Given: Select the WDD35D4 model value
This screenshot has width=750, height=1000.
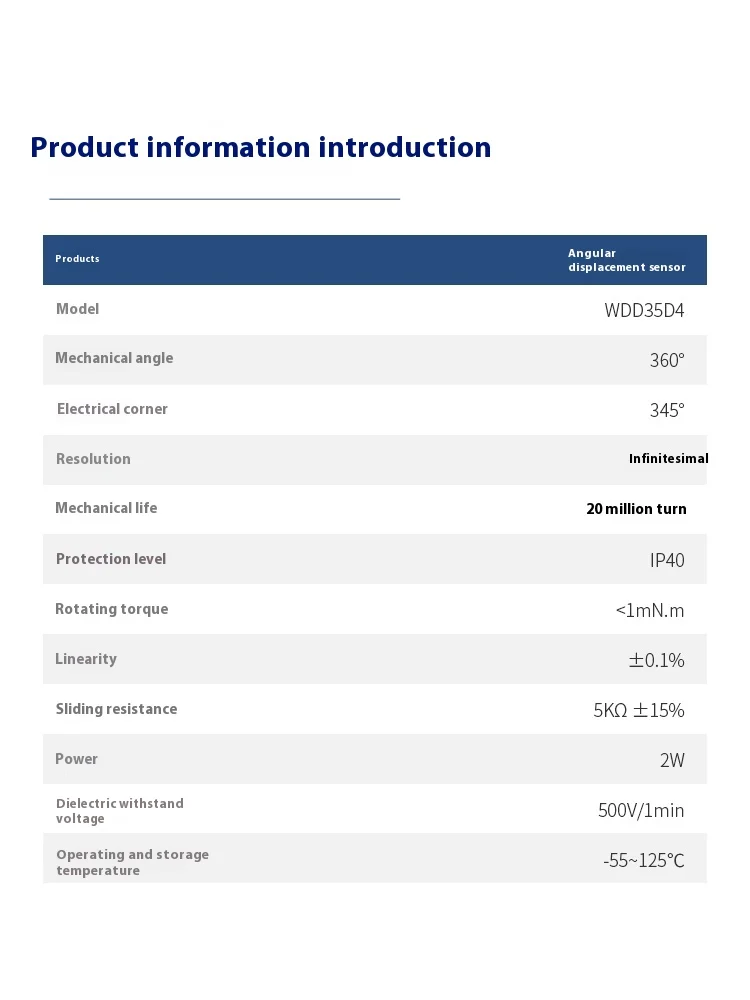Looking at the screenshot, I should [x=644, y=310].
